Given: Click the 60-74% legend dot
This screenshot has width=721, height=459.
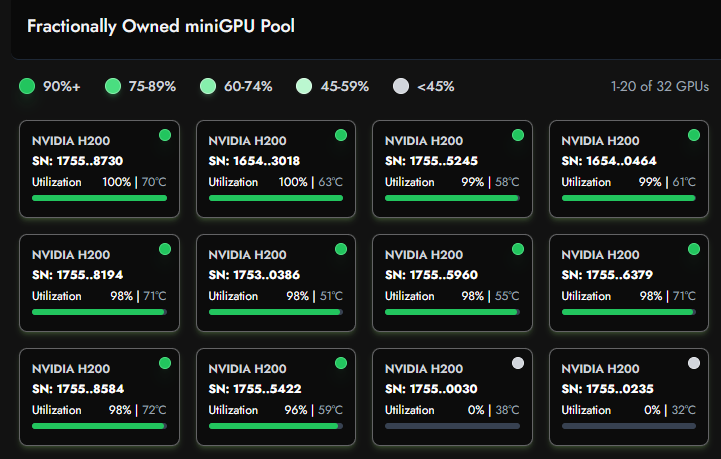Looking at the screenshot, I should pyautogui.click(x=208, y=86).
